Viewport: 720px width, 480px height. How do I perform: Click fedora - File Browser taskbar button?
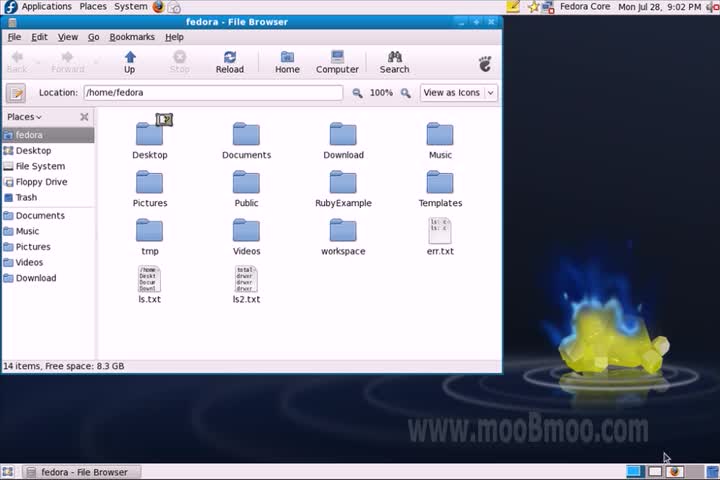(x=83, y=472)
